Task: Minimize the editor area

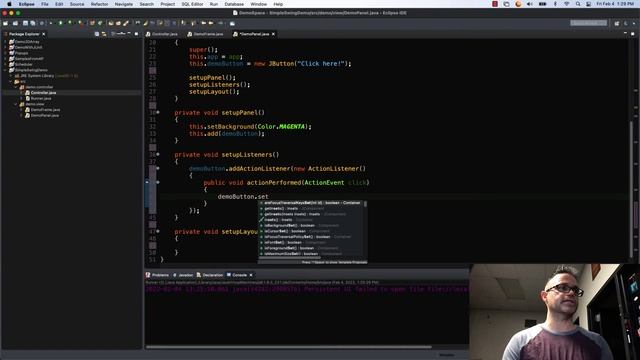Action: (625, 34)
